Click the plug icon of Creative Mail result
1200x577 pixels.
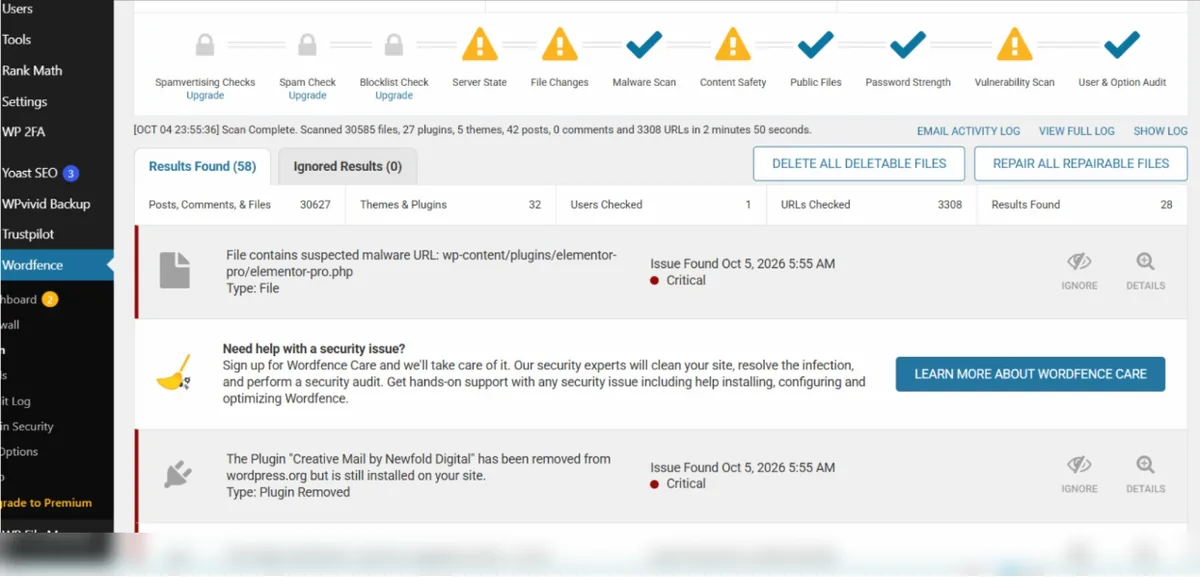(177, 474)
